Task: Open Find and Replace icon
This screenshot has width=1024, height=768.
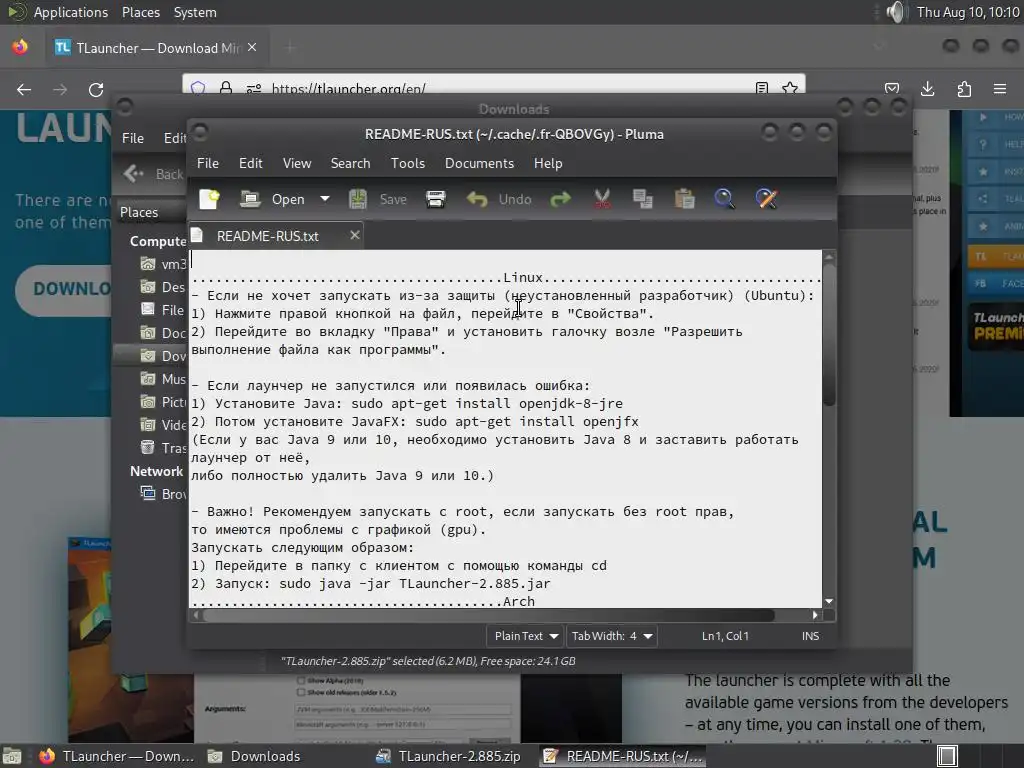Action: (766, 199)
